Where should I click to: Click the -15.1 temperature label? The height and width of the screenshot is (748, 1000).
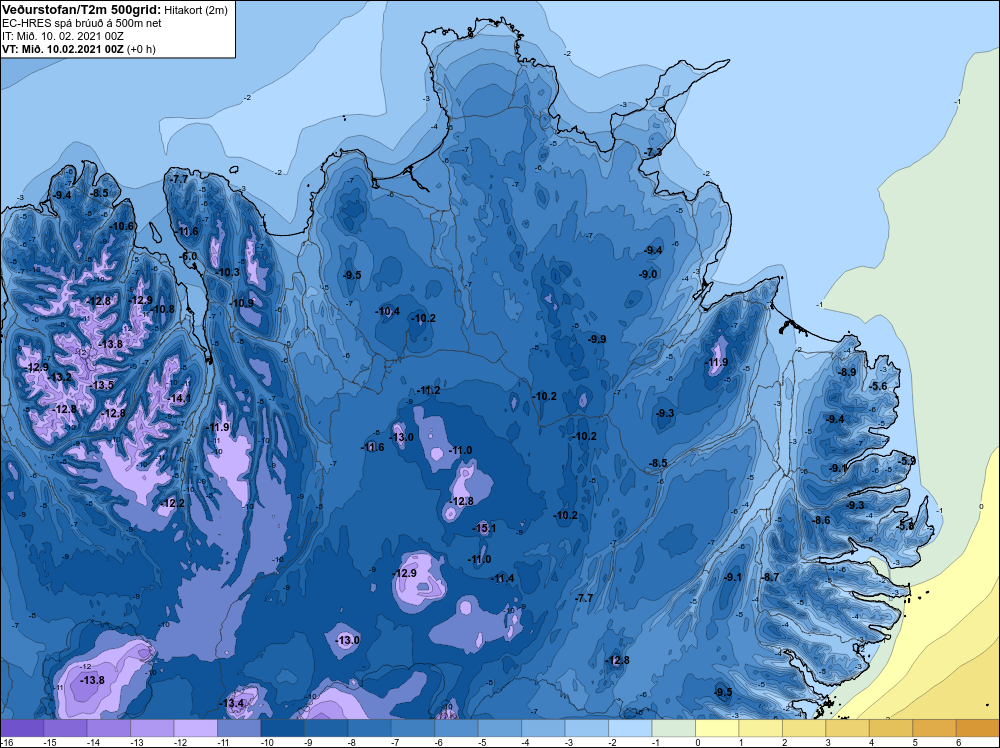click(484, 528)
